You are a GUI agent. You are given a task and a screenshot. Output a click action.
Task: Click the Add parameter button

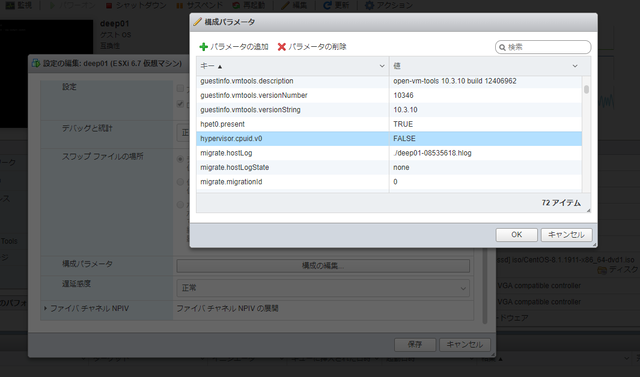pyautogui.click(x=234, y=47)
